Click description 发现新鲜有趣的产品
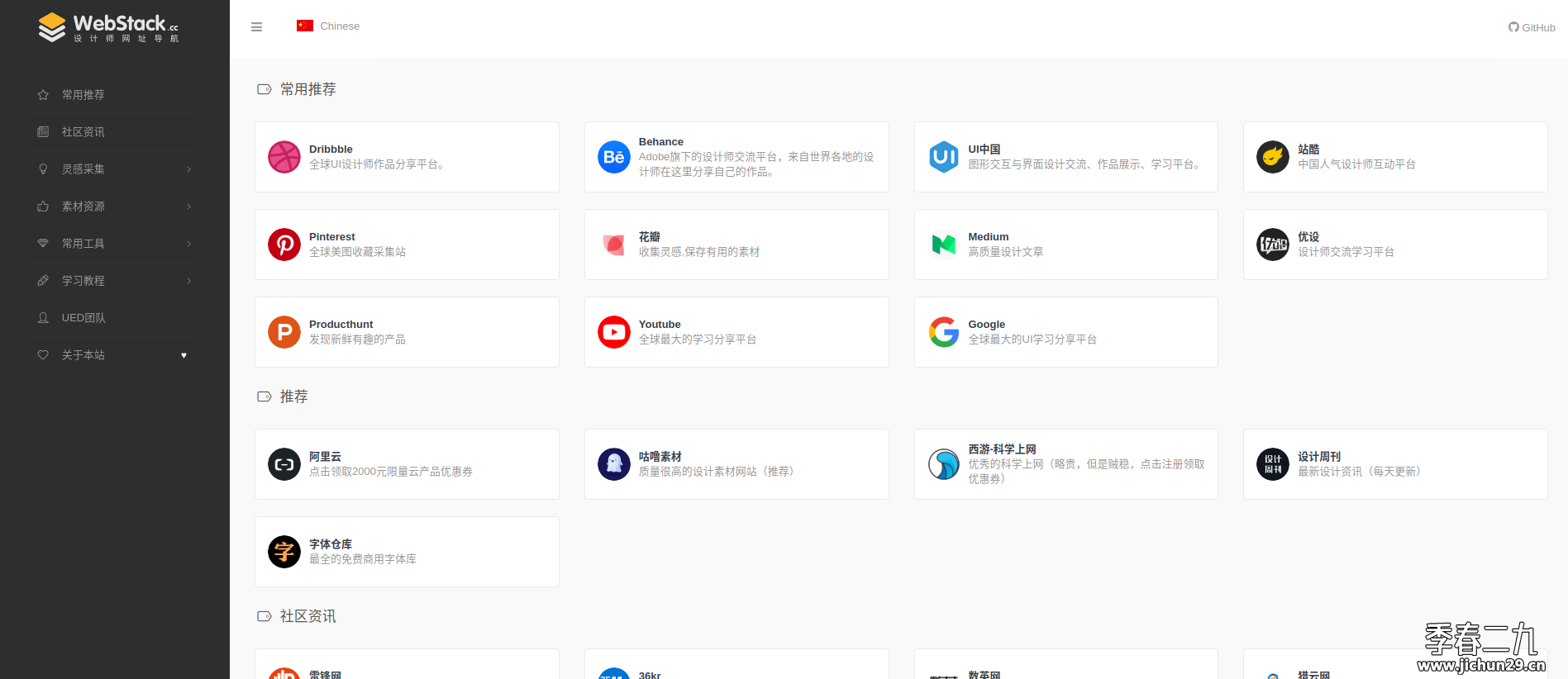 pos(357,339)
